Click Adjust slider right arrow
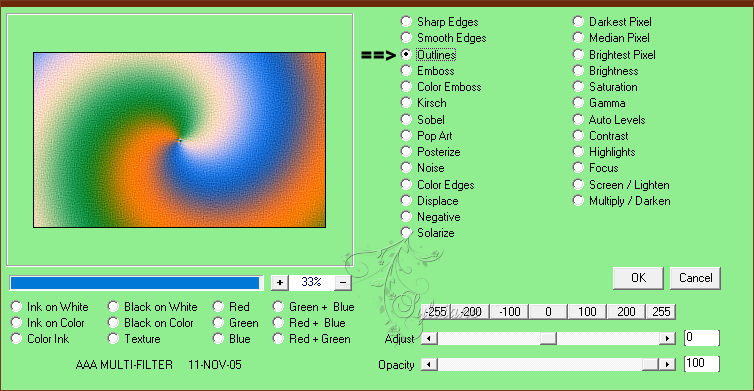754x391 pixels. tap(667, 339)
